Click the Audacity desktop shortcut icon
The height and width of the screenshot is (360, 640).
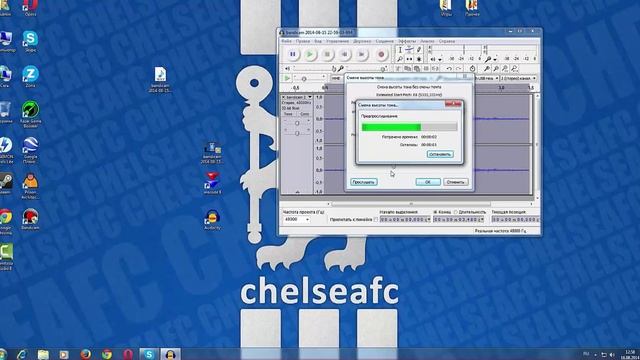[212, 220]
